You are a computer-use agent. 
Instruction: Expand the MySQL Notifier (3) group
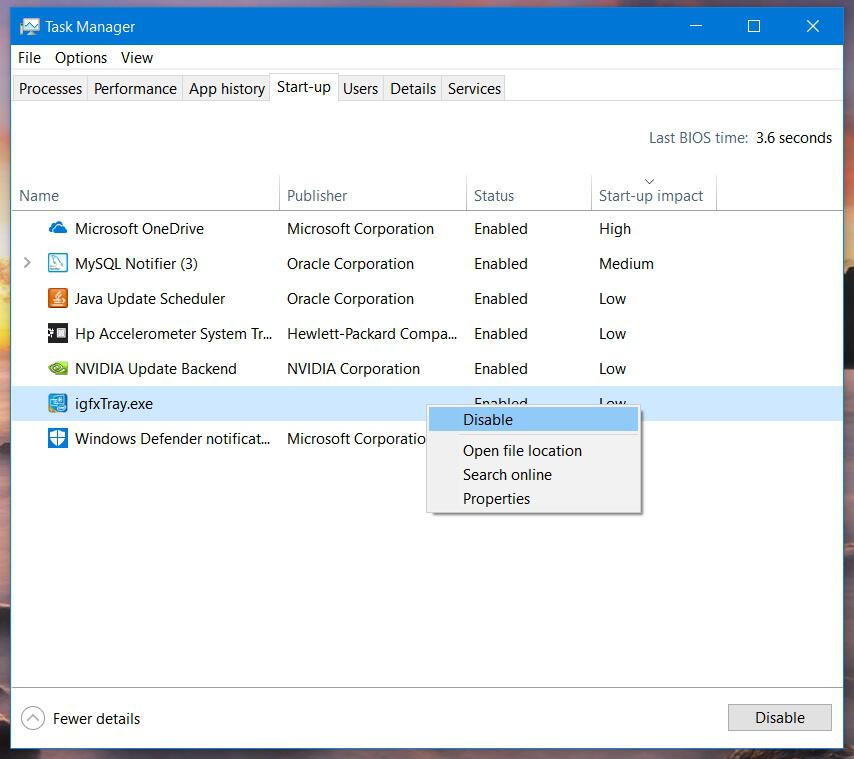pos(27,263)
